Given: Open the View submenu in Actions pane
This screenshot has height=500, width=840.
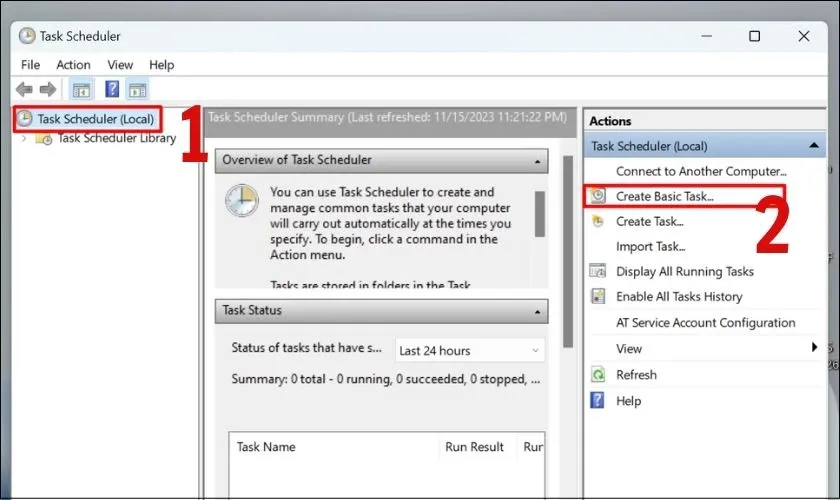Looking at the screenshot, I should (x=629, y=348).
